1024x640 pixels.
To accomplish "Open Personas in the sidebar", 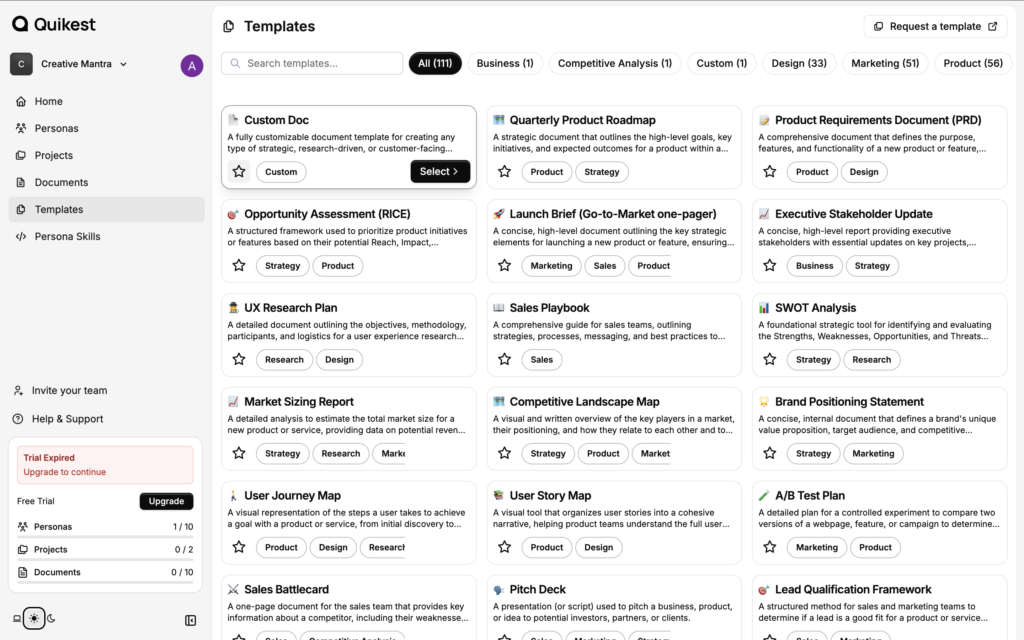I will 56,128.
